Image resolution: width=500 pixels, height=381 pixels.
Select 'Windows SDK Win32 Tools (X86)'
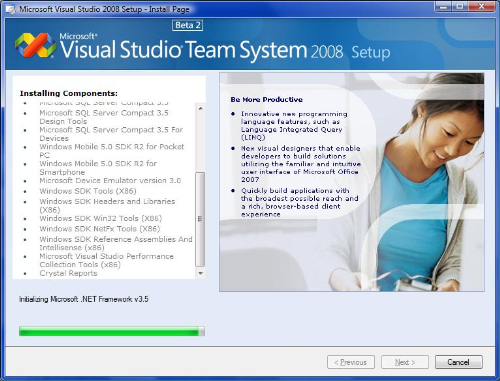[101, 219]
